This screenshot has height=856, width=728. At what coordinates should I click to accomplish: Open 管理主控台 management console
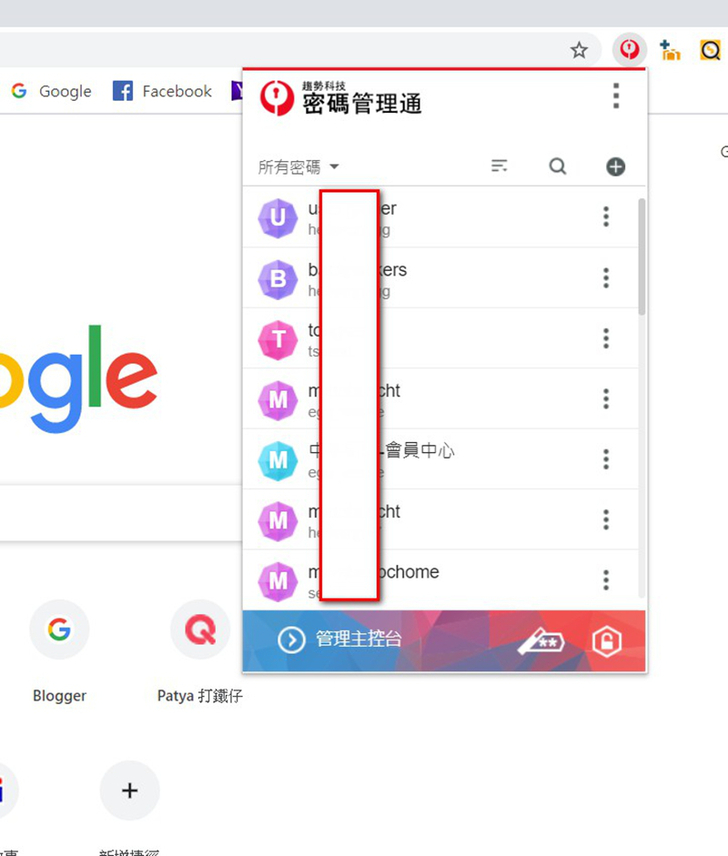(340, 639)
